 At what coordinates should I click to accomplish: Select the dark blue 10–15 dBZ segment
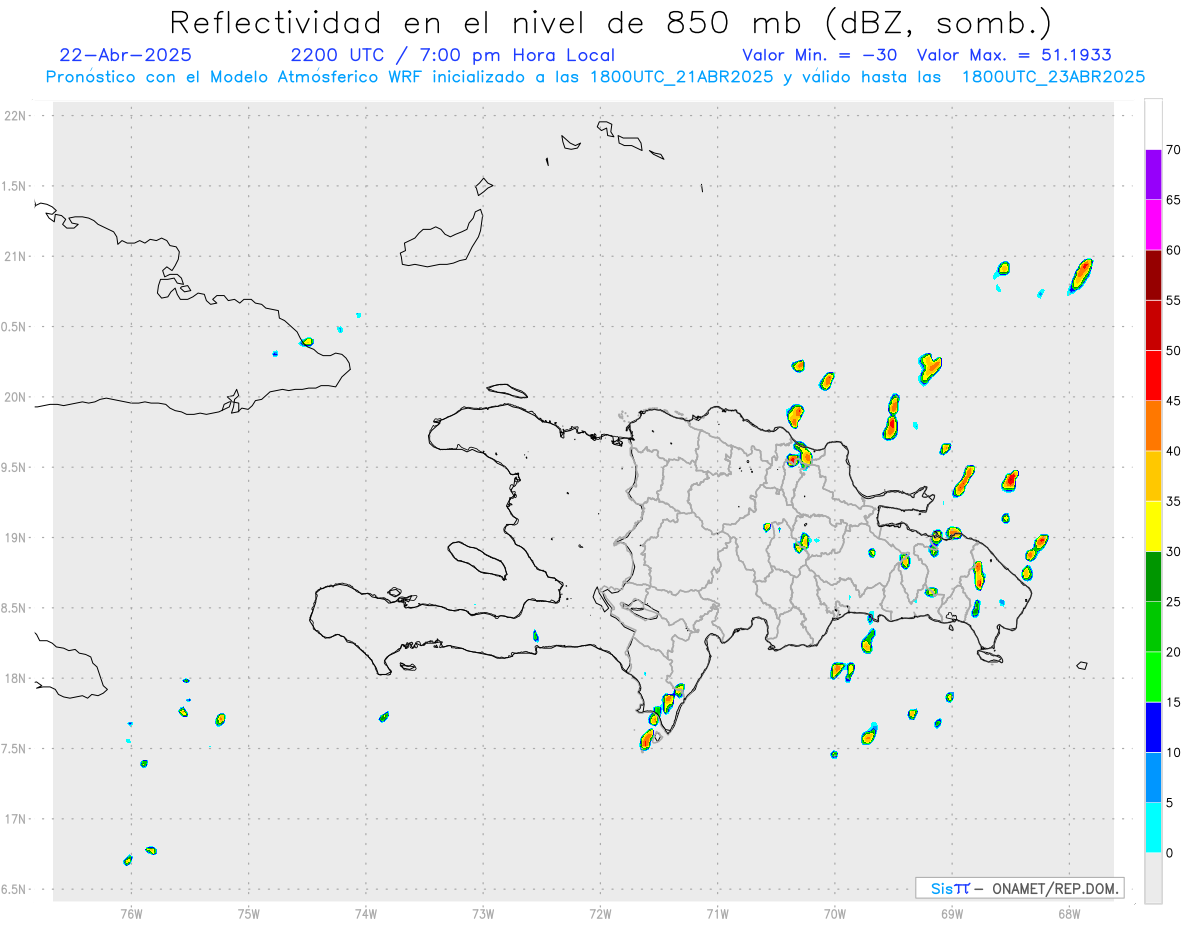(1153, 727)
